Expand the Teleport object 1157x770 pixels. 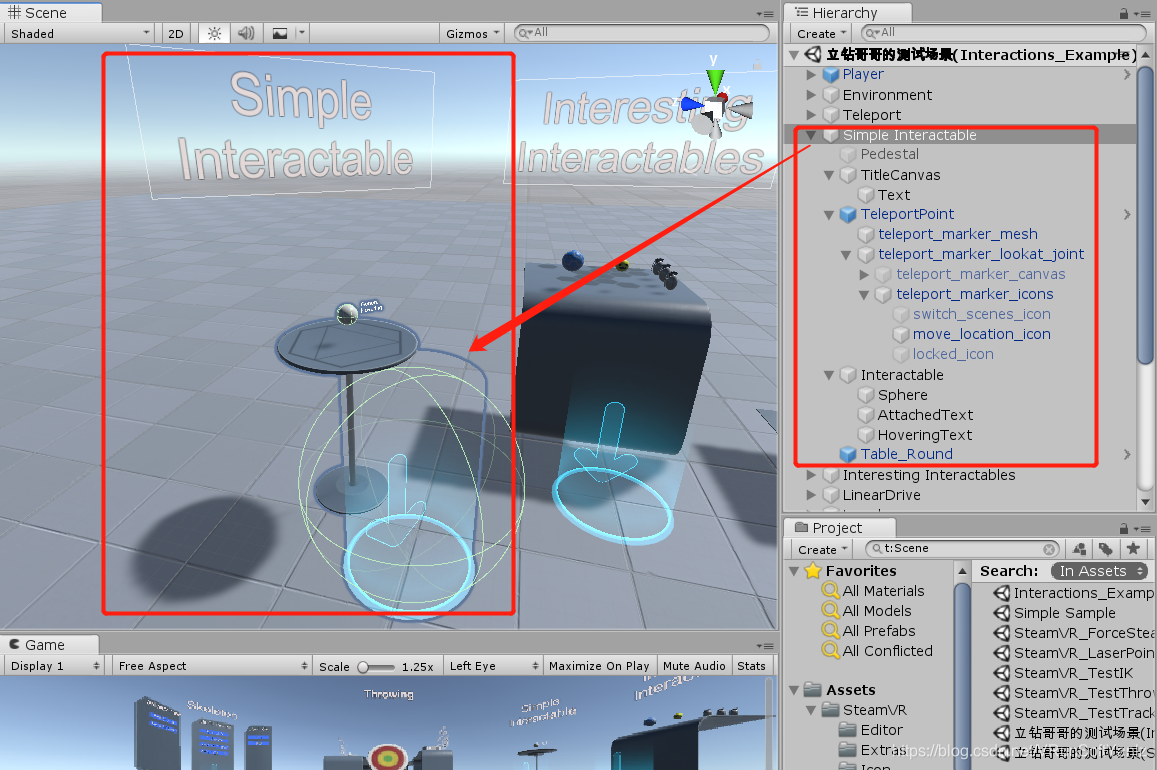click(x=812, y=114)
